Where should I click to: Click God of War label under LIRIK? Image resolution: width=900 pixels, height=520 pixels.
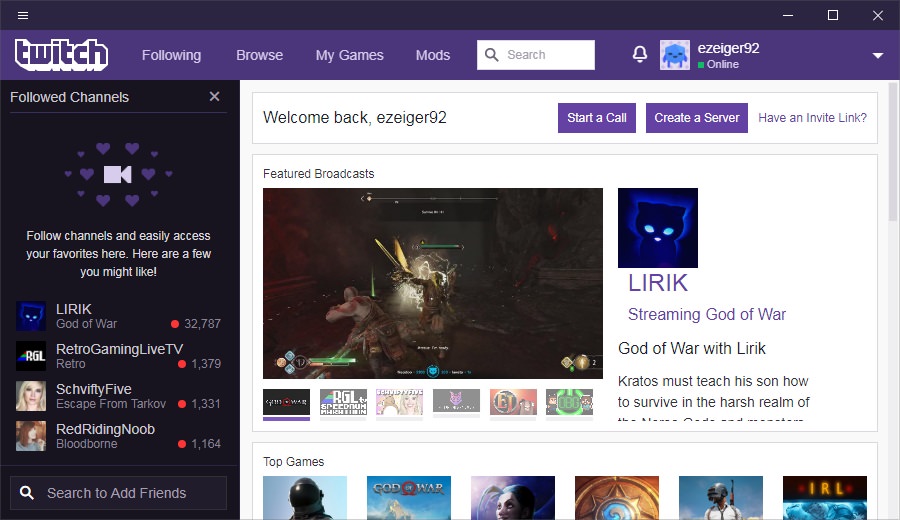coord(86,324)
